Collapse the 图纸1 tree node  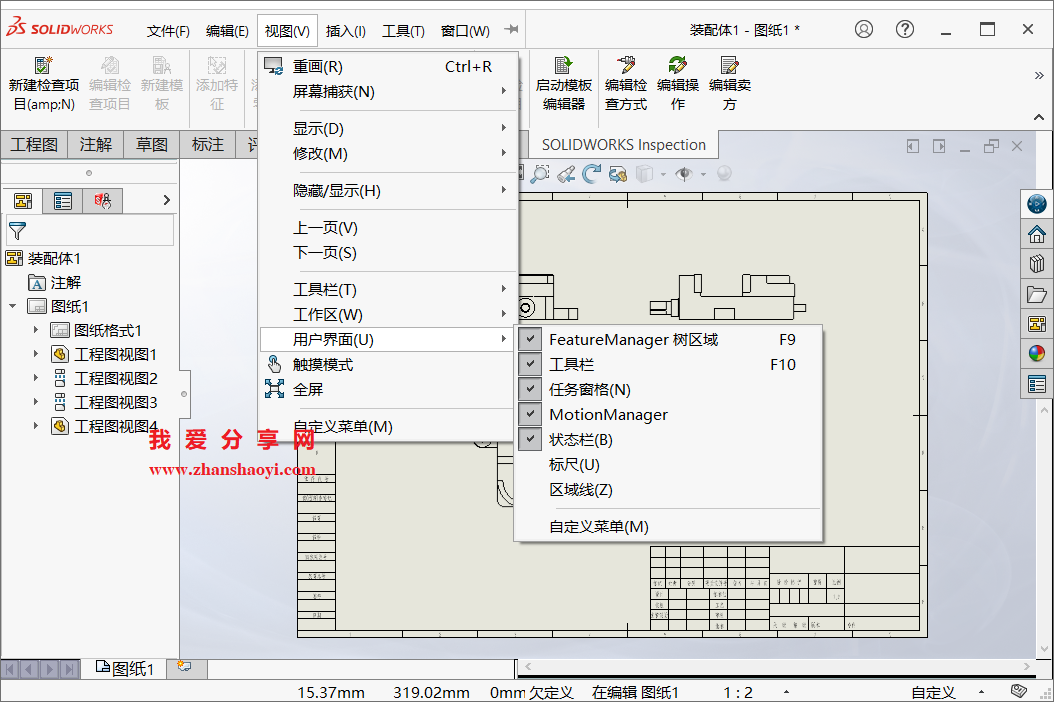click(x=12, y=307)
